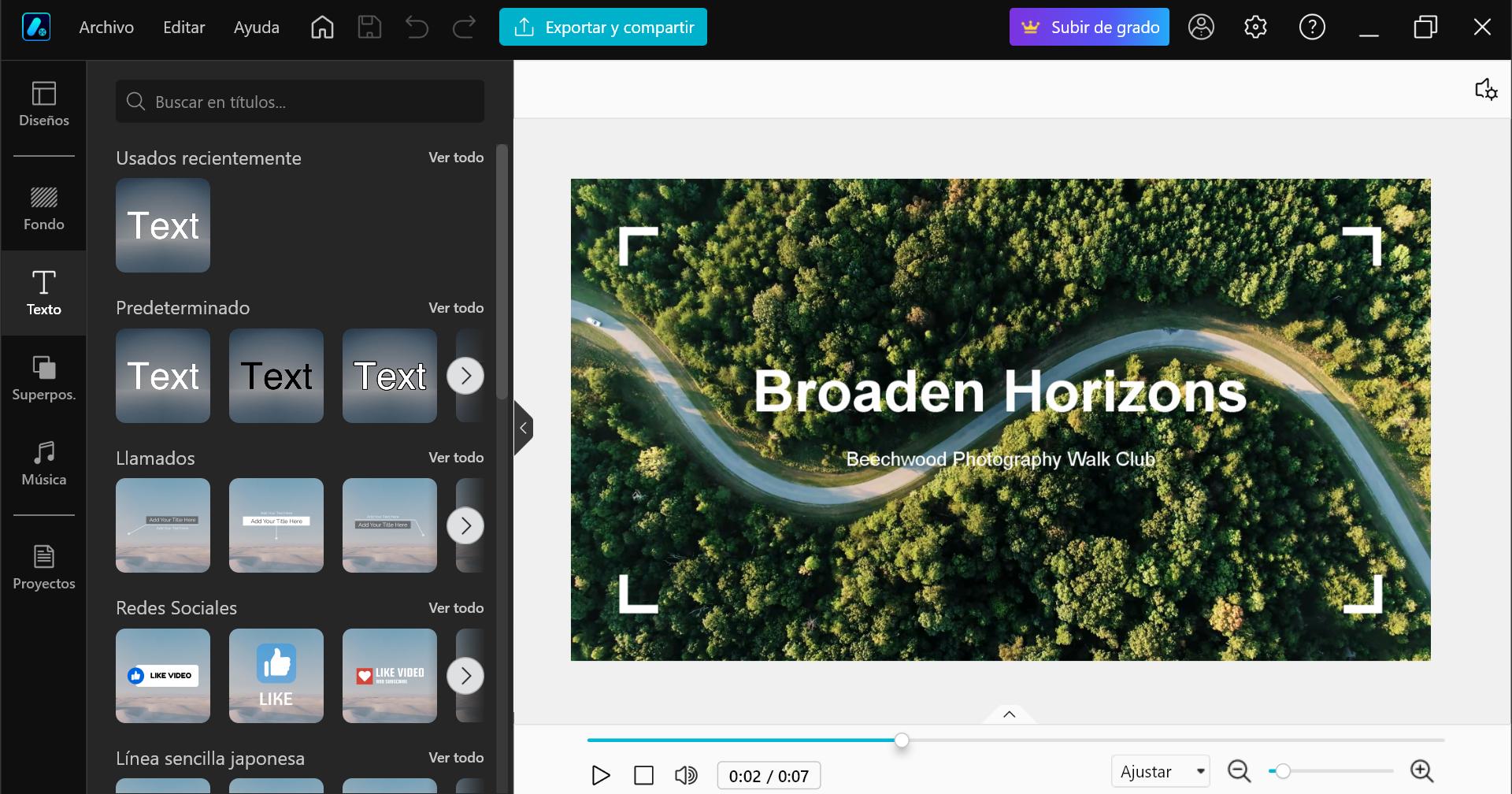
Task: Click Ver todo for Redes Sociales
Action: 456,608
